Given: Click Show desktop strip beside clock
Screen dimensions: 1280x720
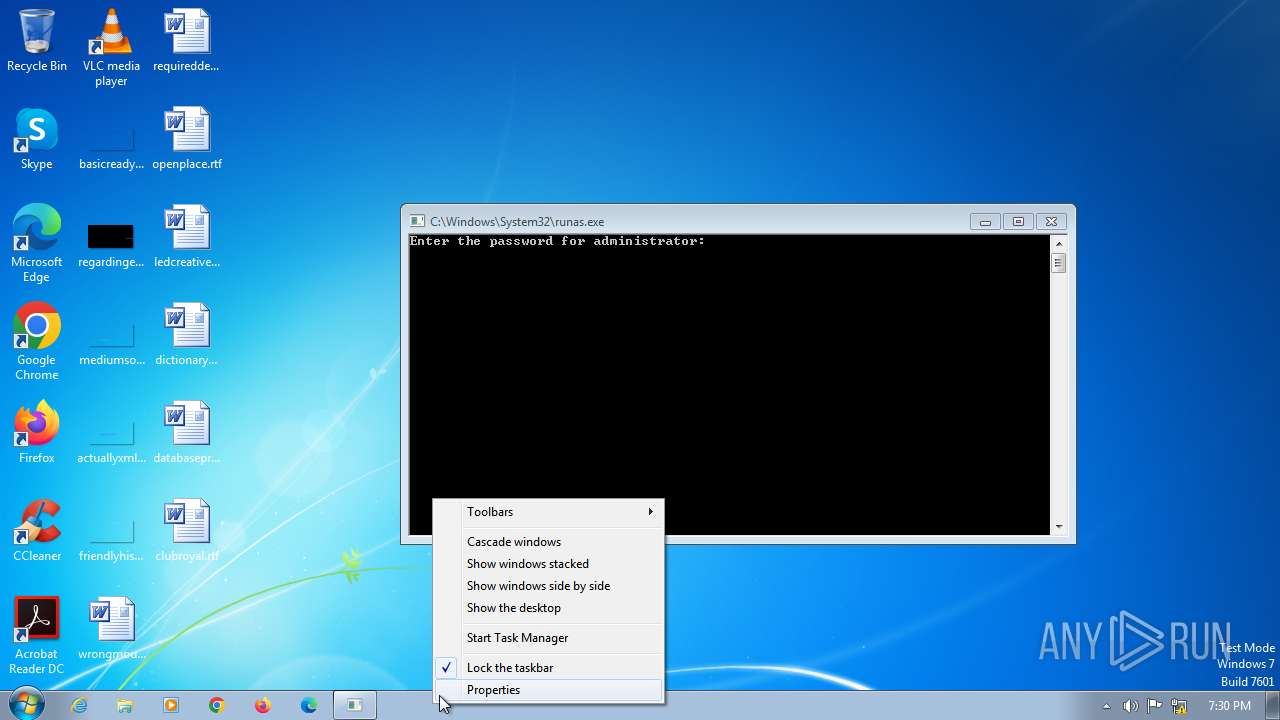Looking at the screenshot, I should (x=1273, y=705).
